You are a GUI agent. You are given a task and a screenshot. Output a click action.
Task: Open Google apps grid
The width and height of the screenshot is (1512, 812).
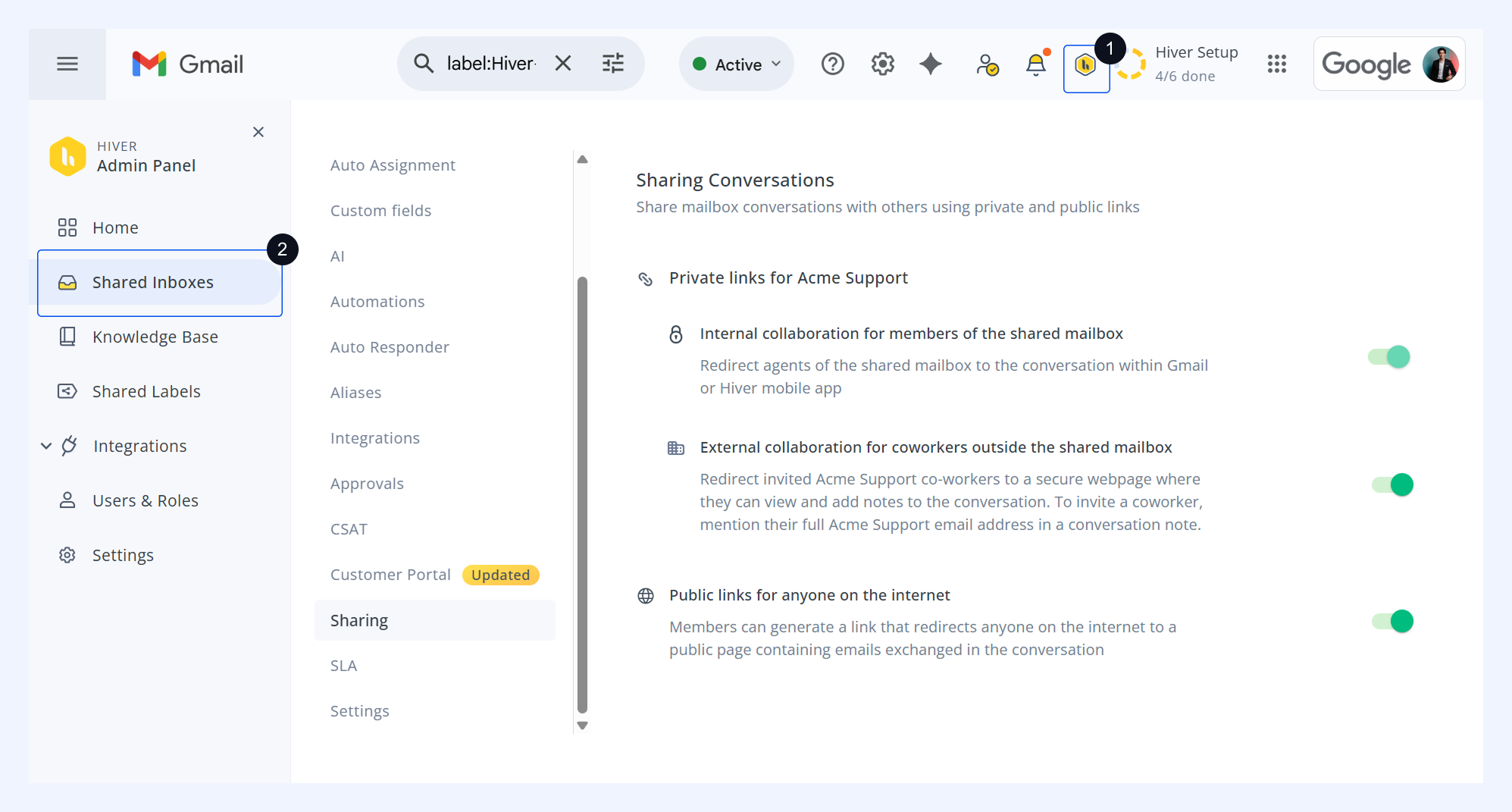point(1277,64)
